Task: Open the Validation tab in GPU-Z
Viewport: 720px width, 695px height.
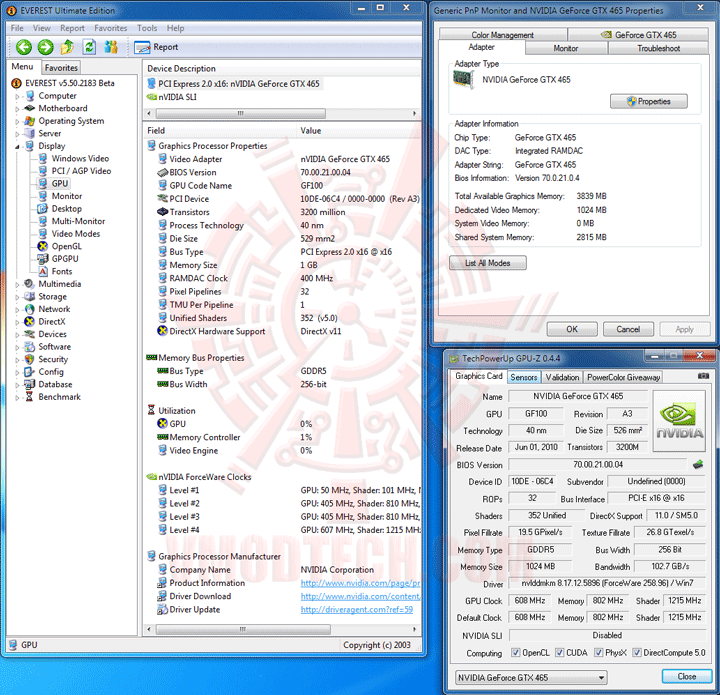Action: (562, 377)
